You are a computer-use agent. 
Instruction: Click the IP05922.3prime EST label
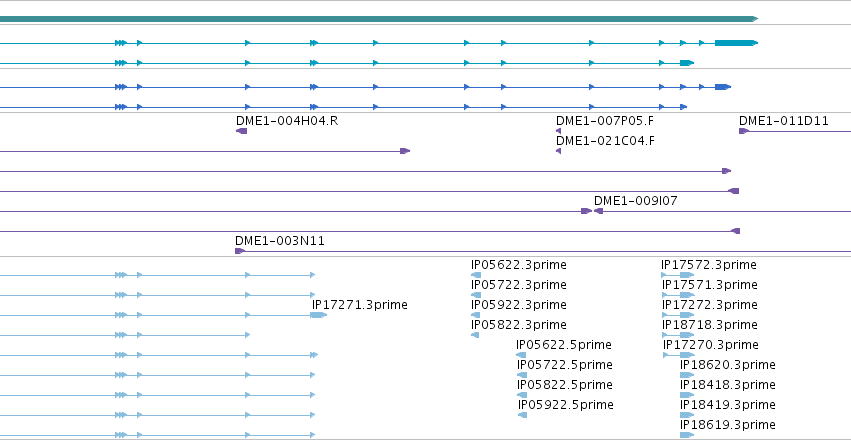518,305
